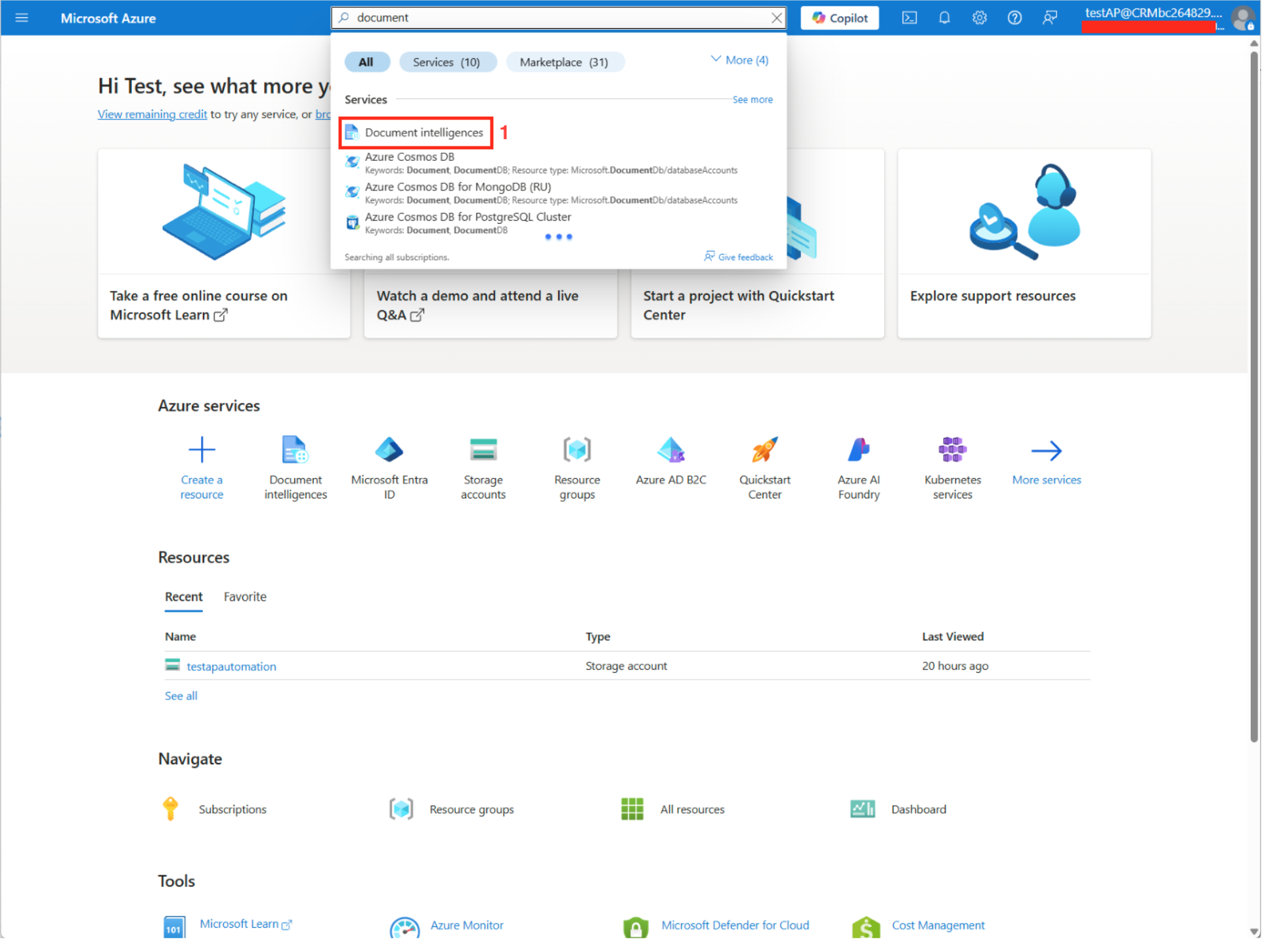
Task: Click the Kubernetes services icon
Action: (952, 451)
